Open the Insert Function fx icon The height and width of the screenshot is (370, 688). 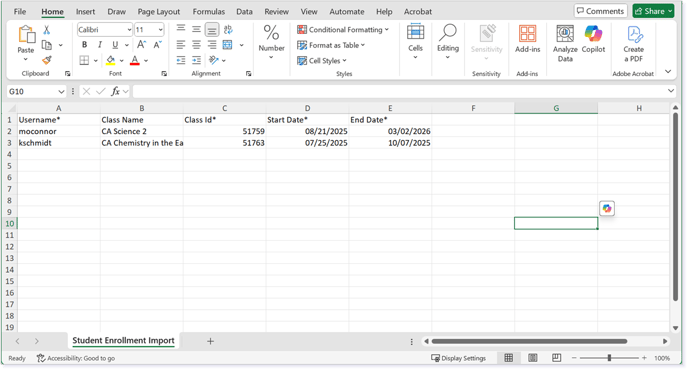click(x=115, y=91)
